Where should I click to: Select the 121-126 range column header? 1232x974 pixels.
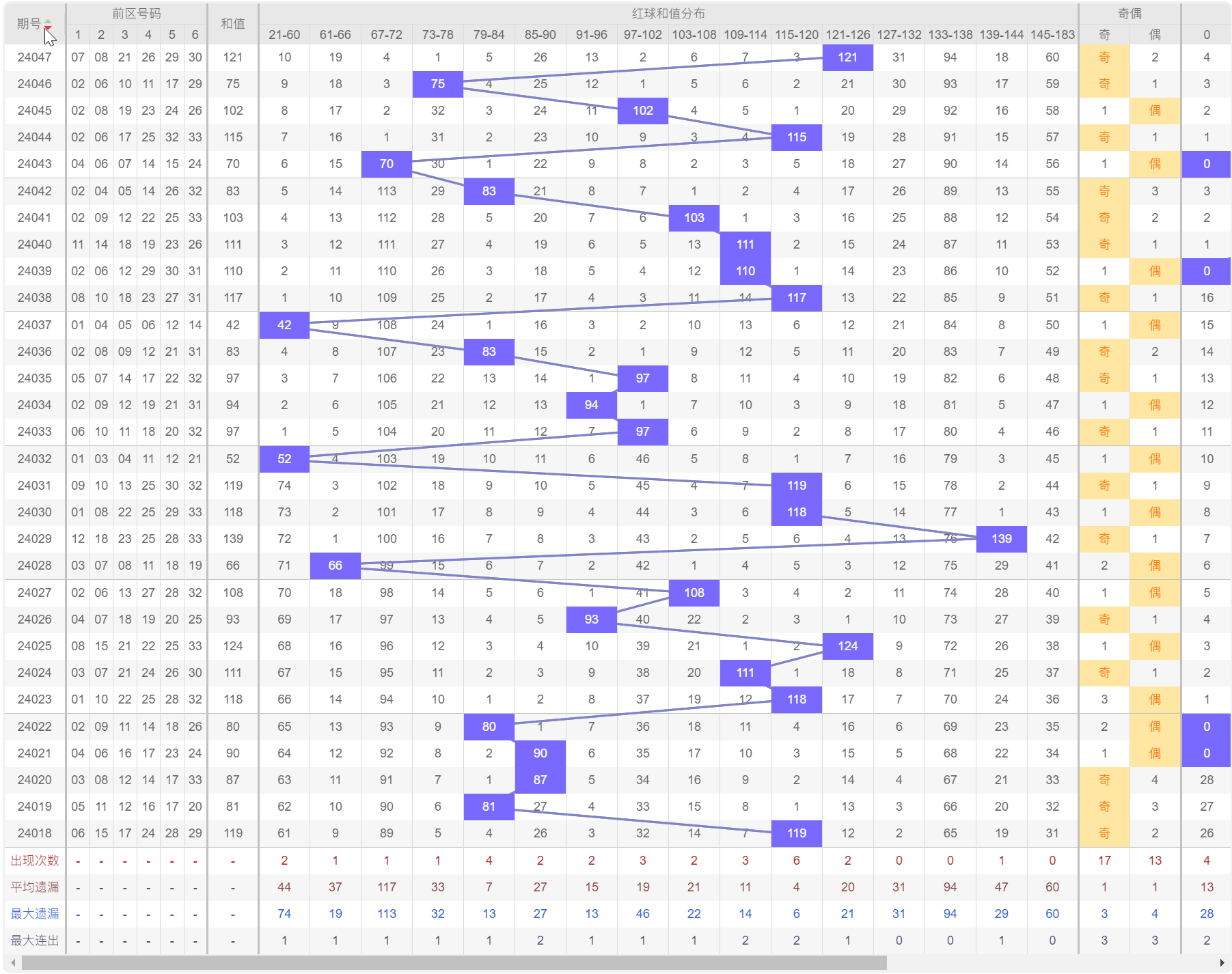[x=848, y=35]
